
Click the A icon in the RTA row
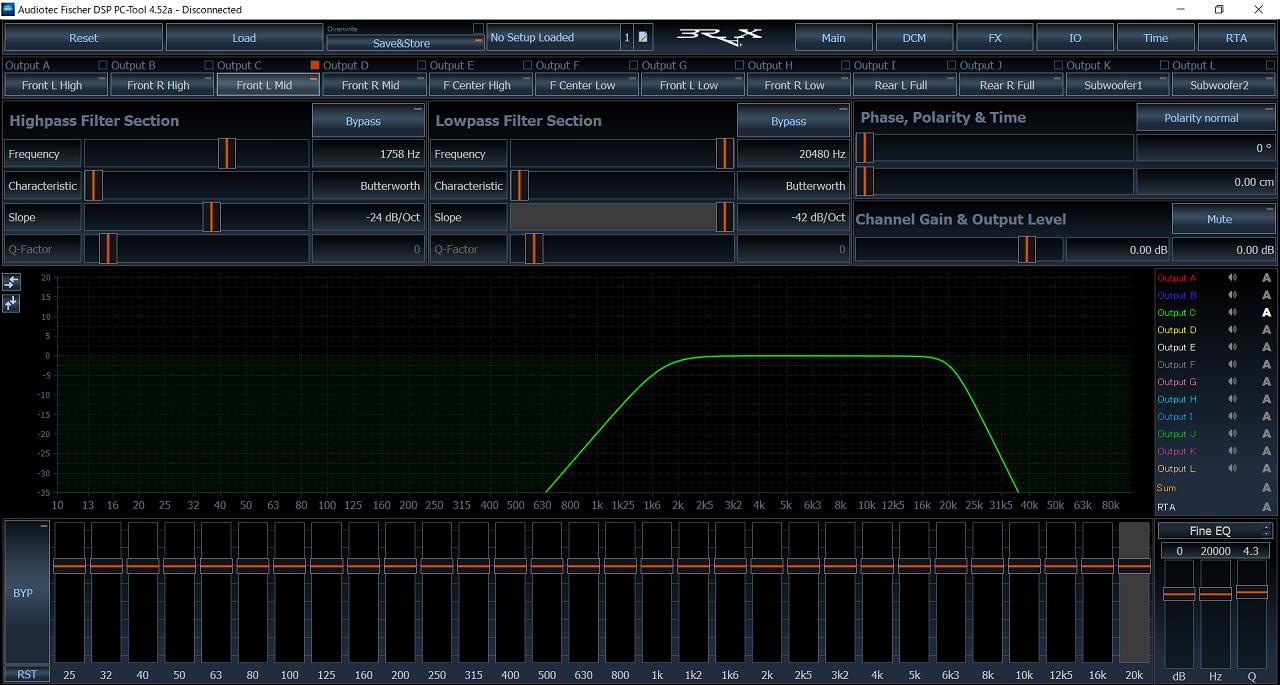point(1267,508)
